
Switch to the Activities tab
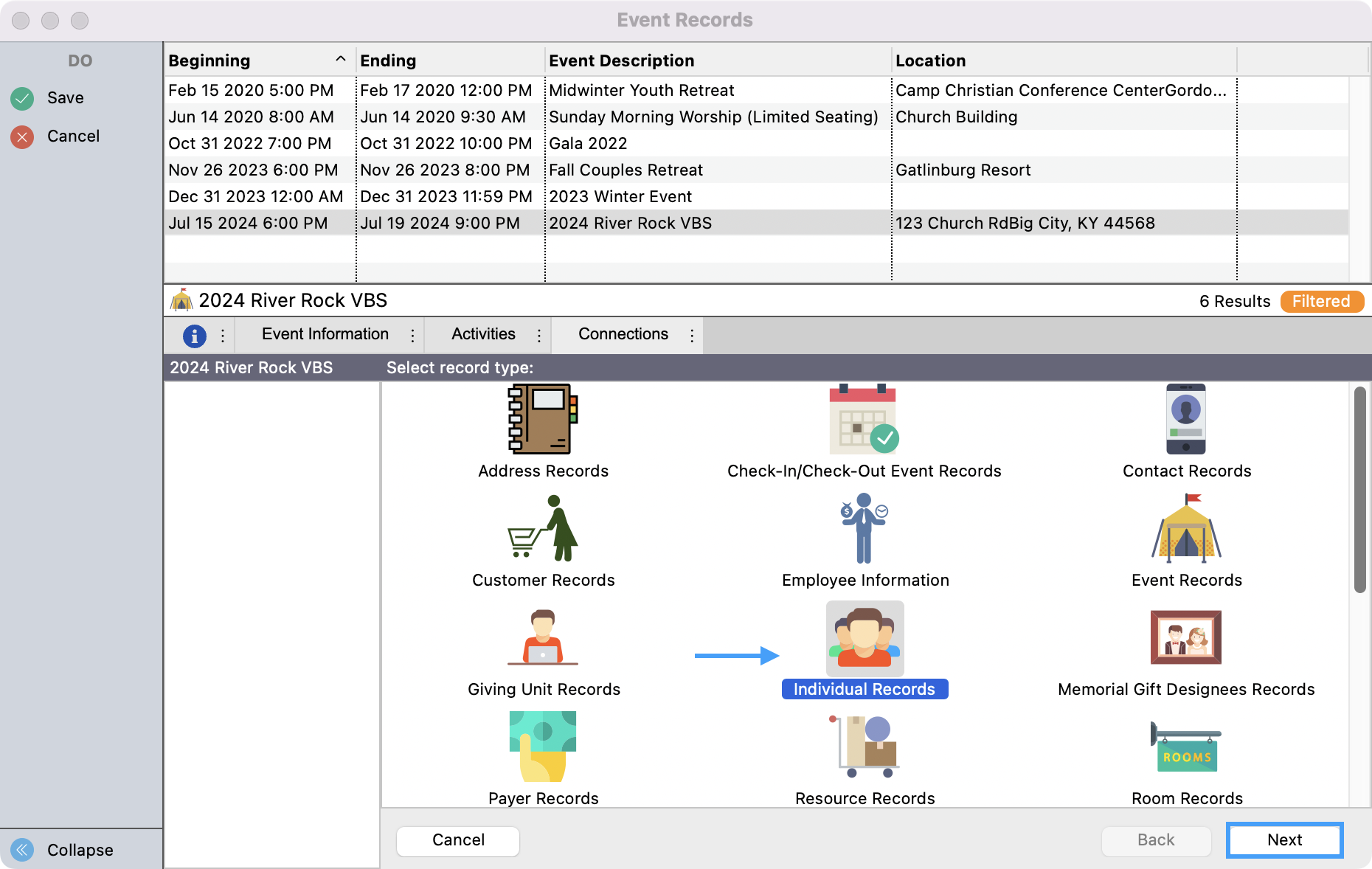(x=483, y=334)
